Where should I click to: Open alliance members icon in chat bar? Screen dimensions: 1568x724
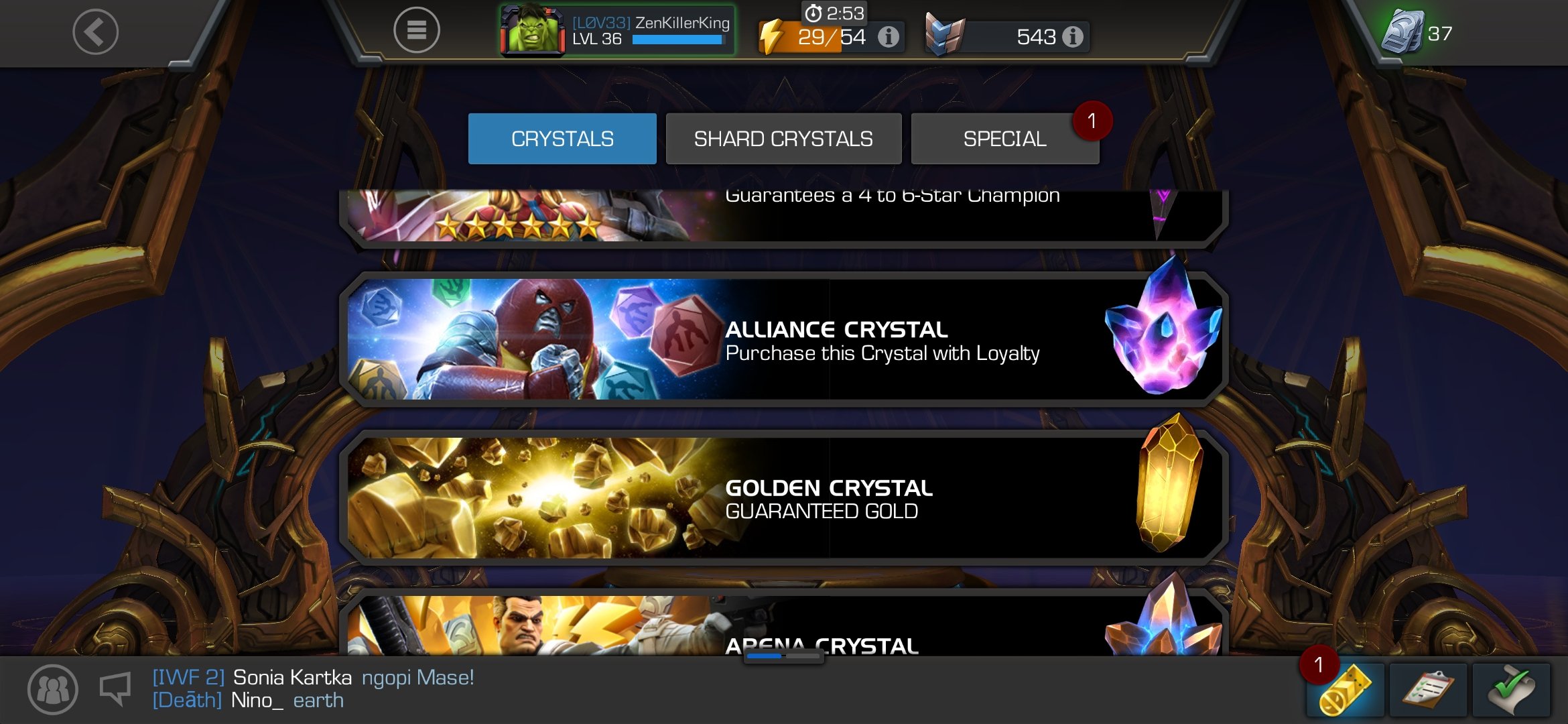point(52,689)
